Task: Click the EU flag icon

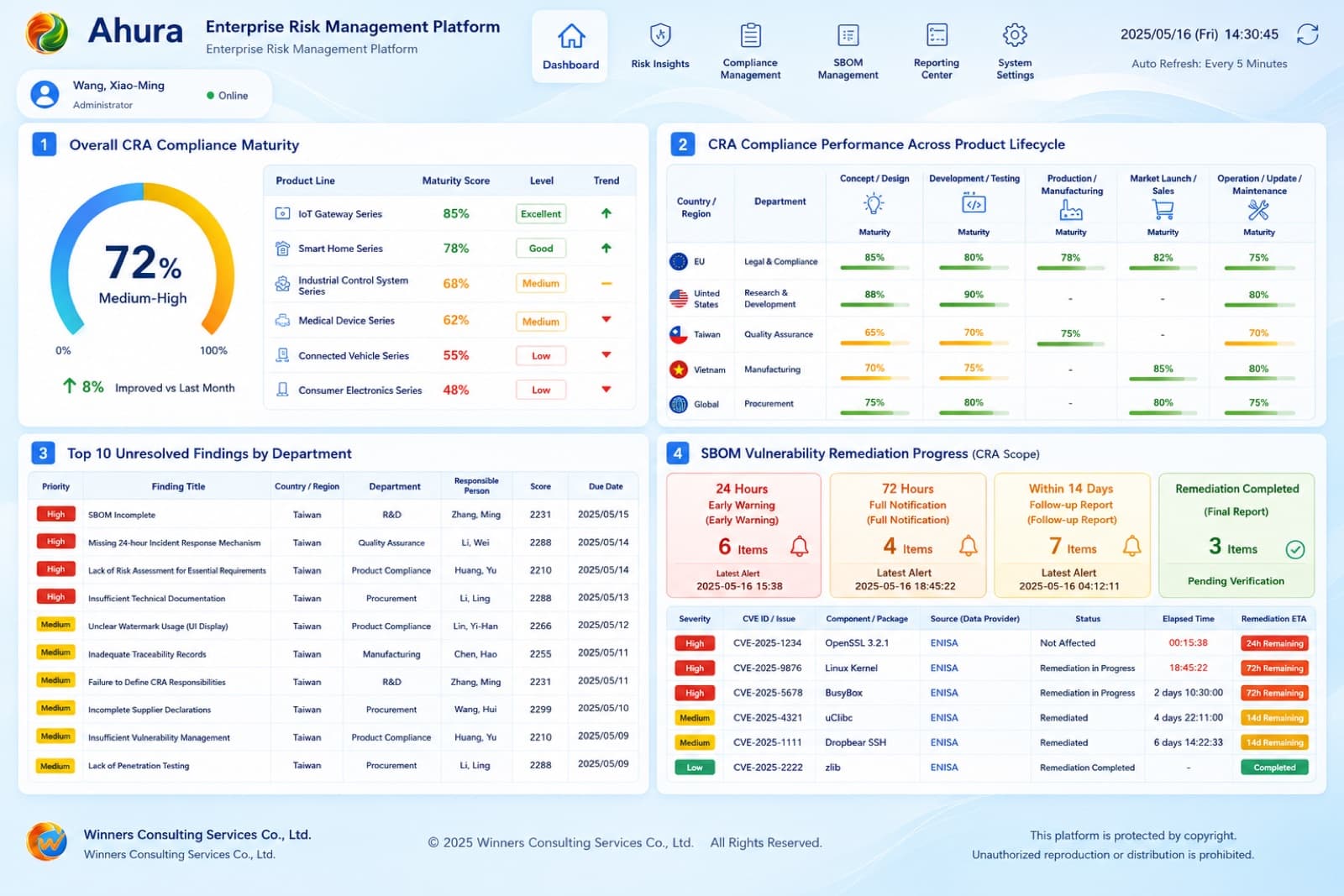Action: click(679, 261)
